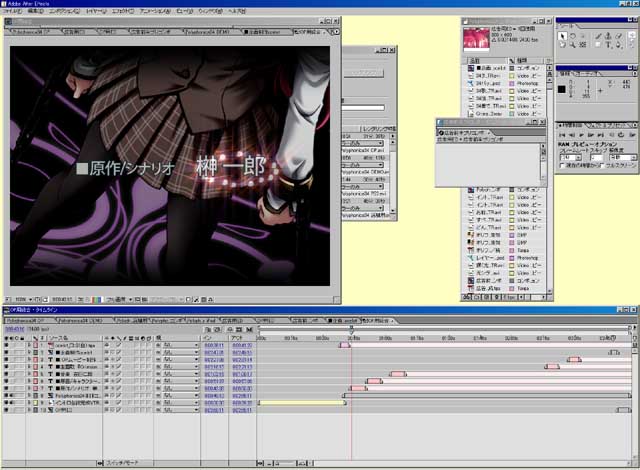This screenshot has width=640, height=470.
Task: Toggle Full Screen checkbox in Time Controls
Action: pyautogui.click(x=602, y=165)
